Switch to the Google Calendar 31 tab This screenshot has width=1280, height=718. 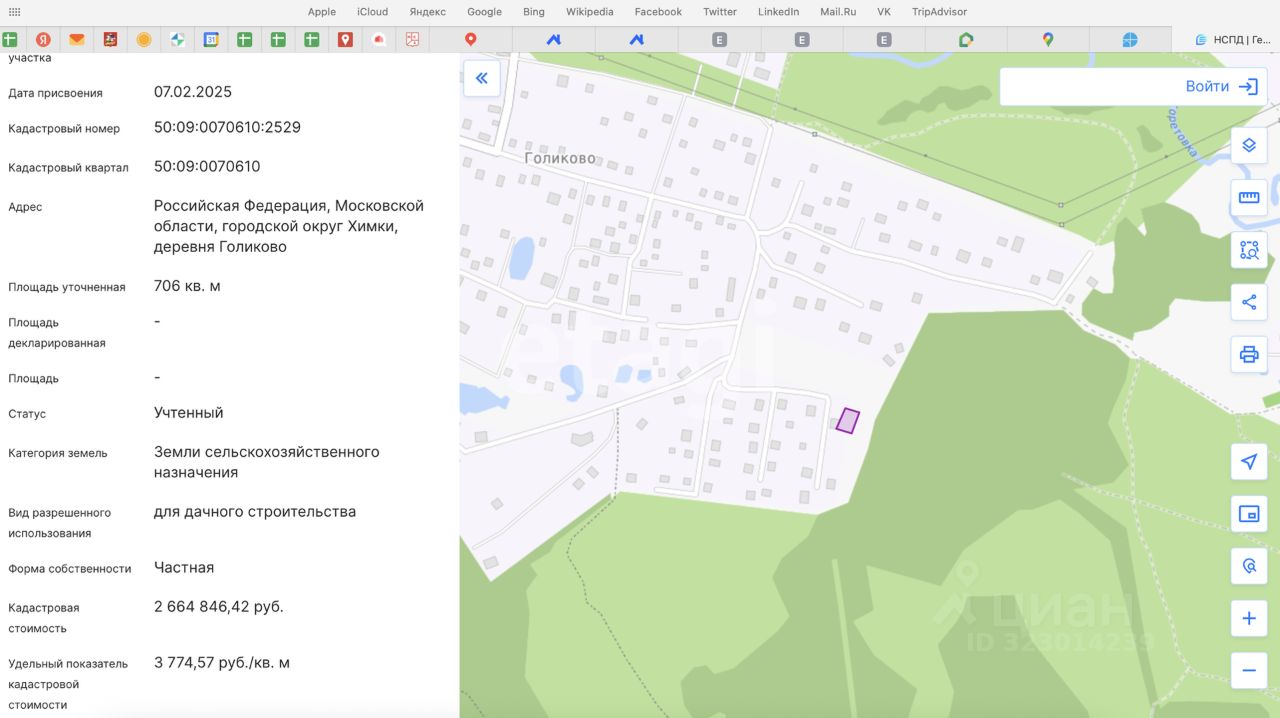pos(211,40)
